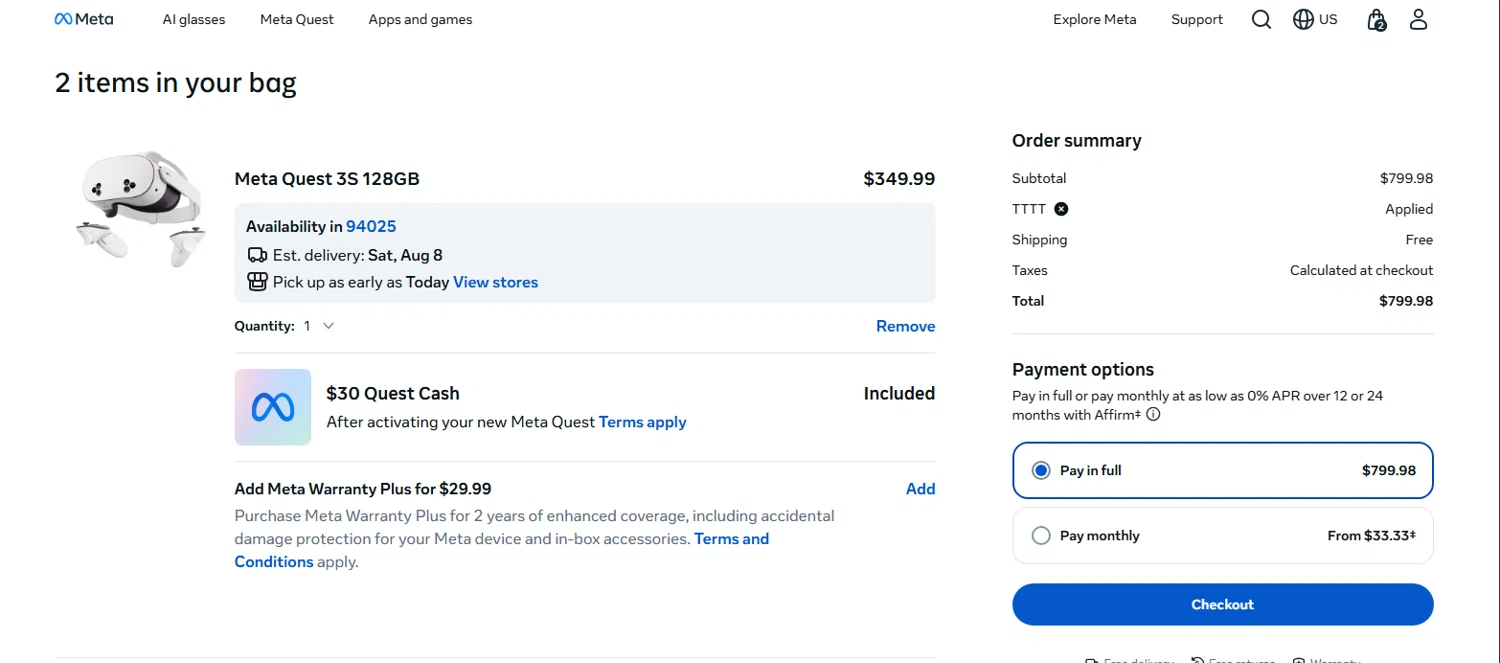This screenshot has height=663, width=1500.
Task: Select the Pay monthly option
Action: pos(1222,536)
